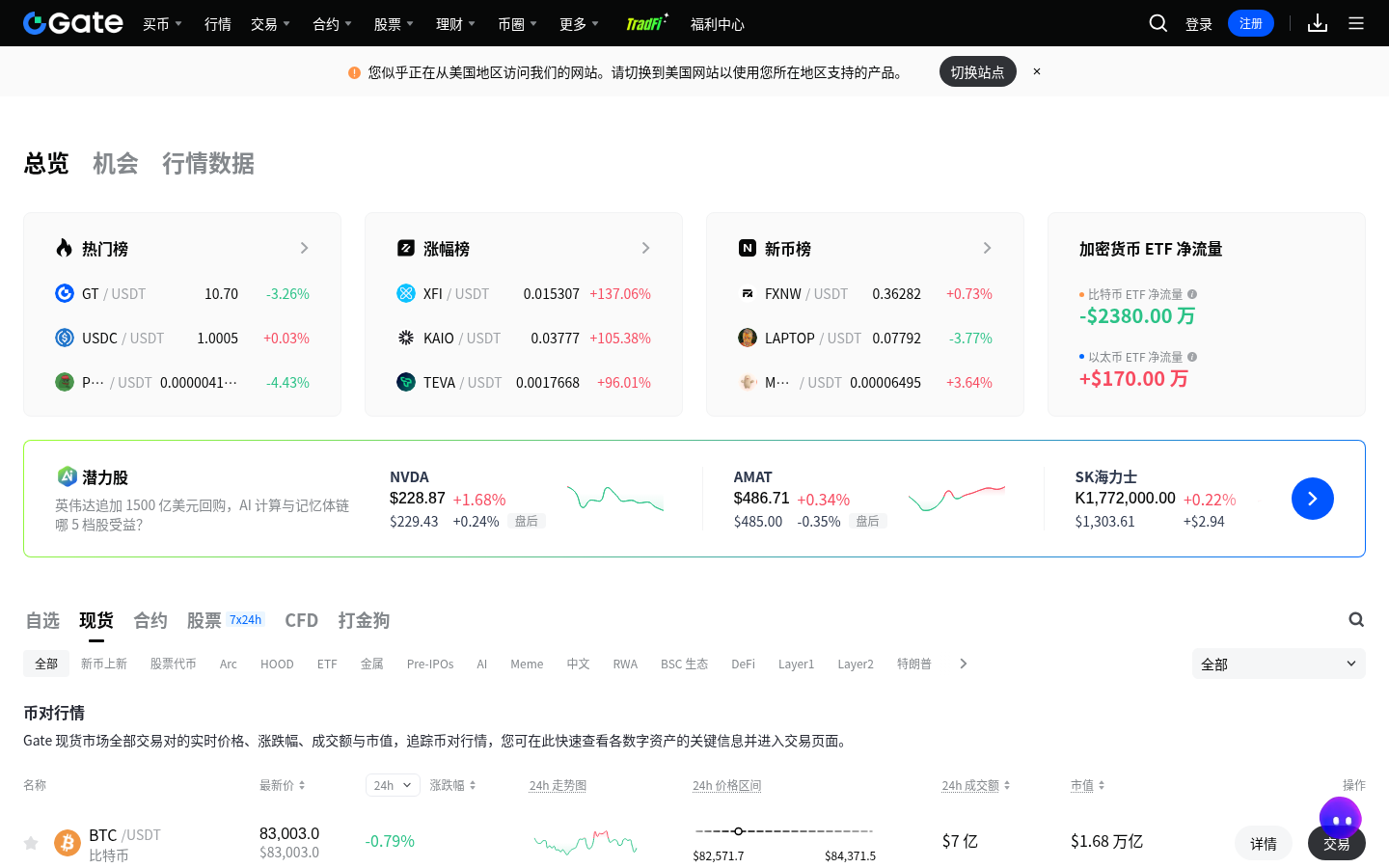The image size is (1389, 868).
Task: Expand the 更多 dropdown menu
Action: (579, 23)
